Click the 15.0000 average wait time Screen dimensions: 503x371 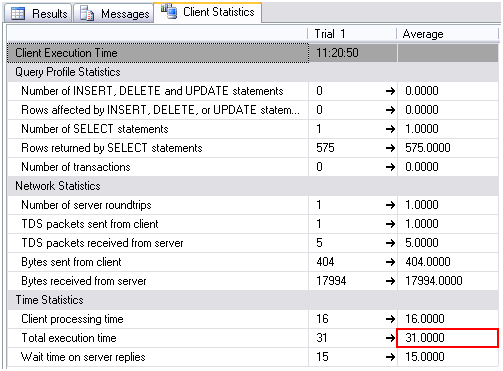point(425,357)
